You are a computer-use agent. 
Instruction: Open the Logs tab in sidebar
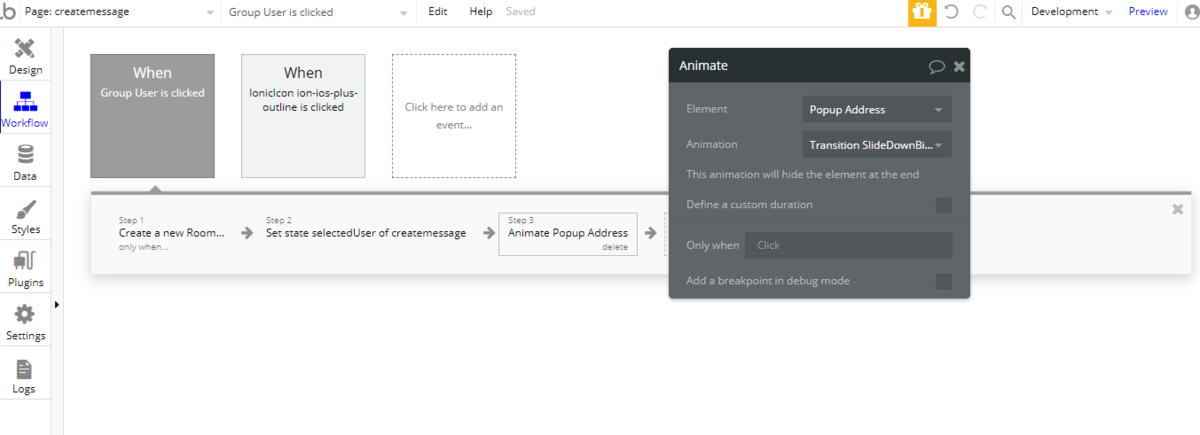click(25, 375)
